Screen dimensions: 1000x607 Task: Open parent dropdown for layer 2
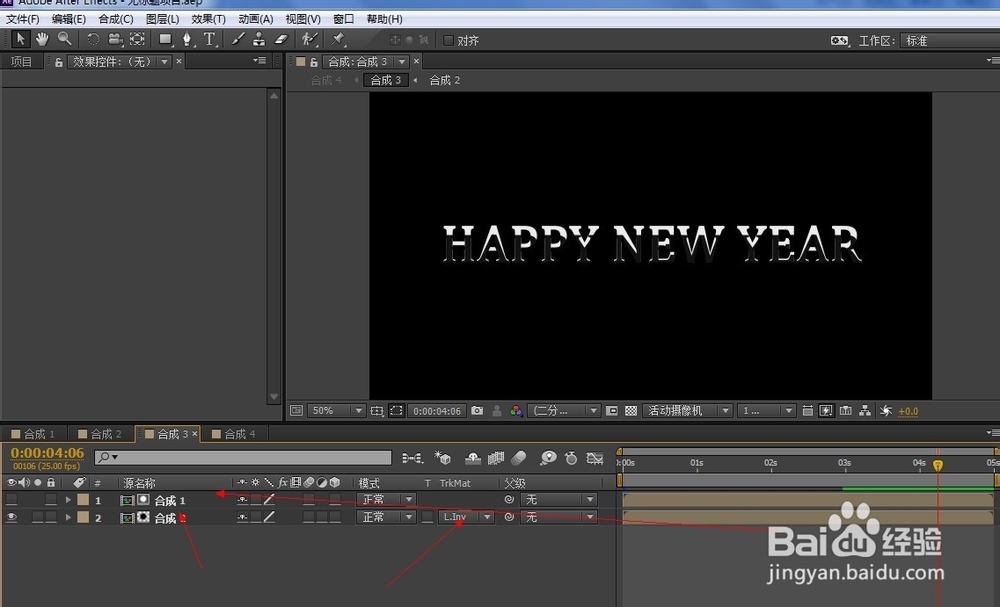coord(559,517)
